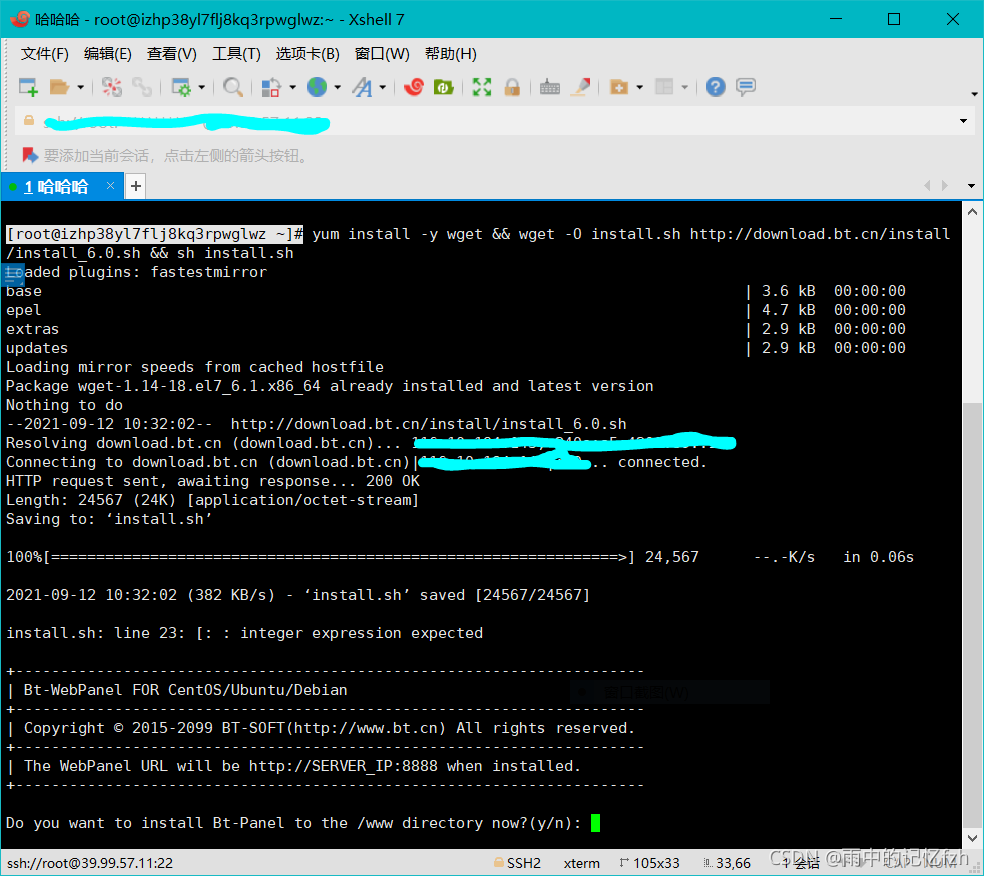
Task: Click the http://SERVER_IP:8888 URL text
Action: [343, 766]
